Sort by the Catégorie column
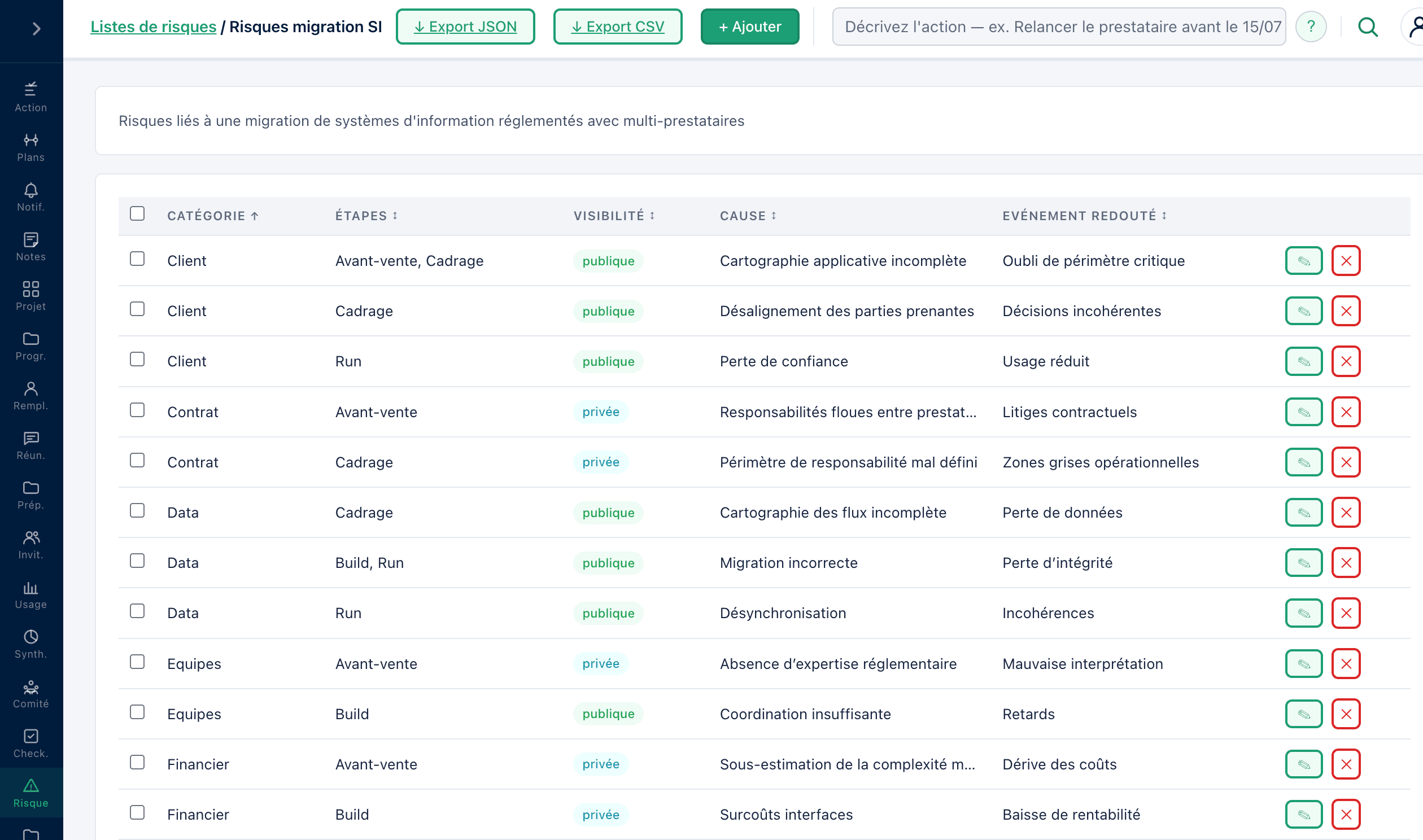The width and height of the screenshot is (1423, 840). coord(213,216)
